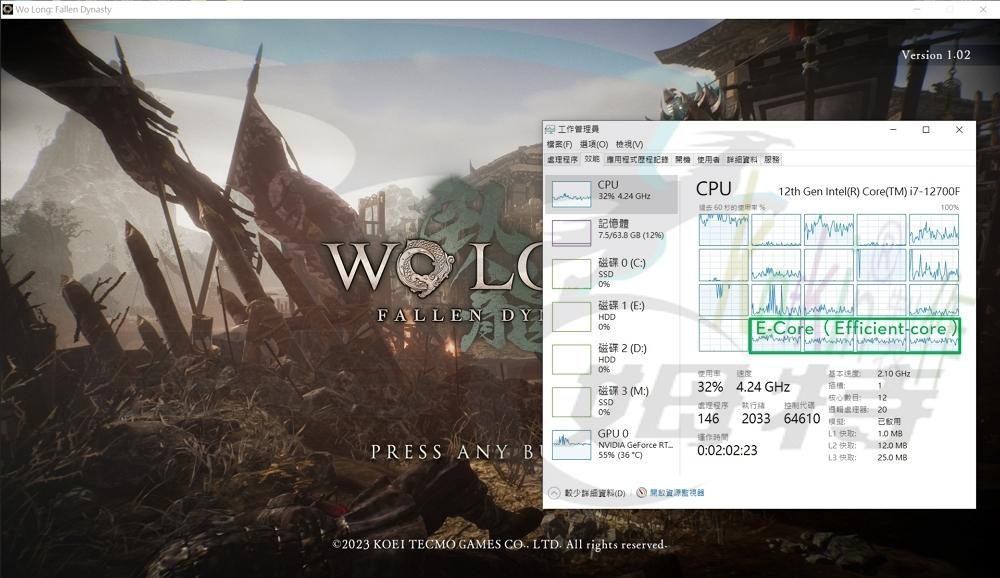
Task: Collapse view with 較少詳細資料(D) button
Action: click(587, 493)
